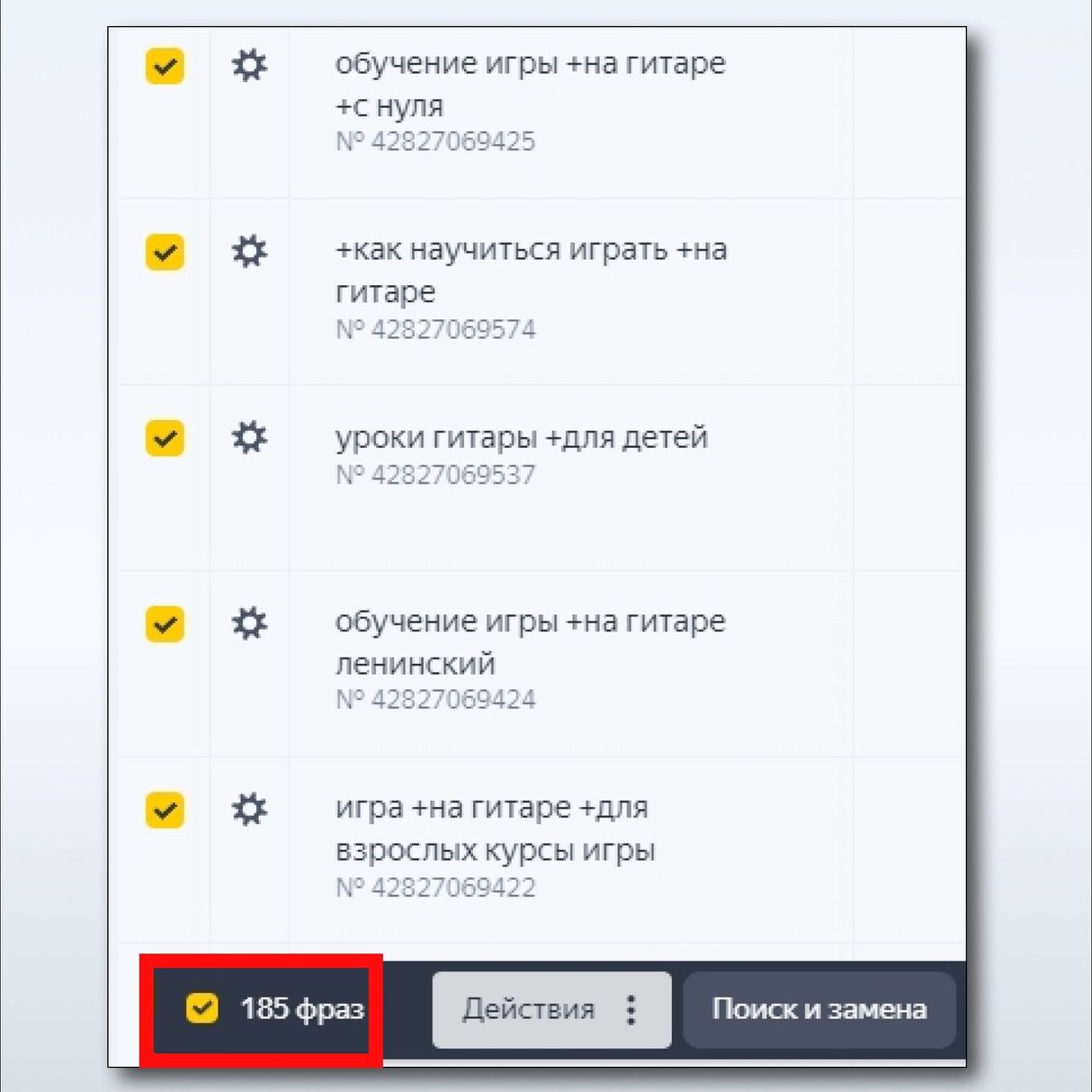This screenshot has height=1092, width=1092.
Task: Open gear settings for 'уроки гитары +для детей'
Action: 250,438
